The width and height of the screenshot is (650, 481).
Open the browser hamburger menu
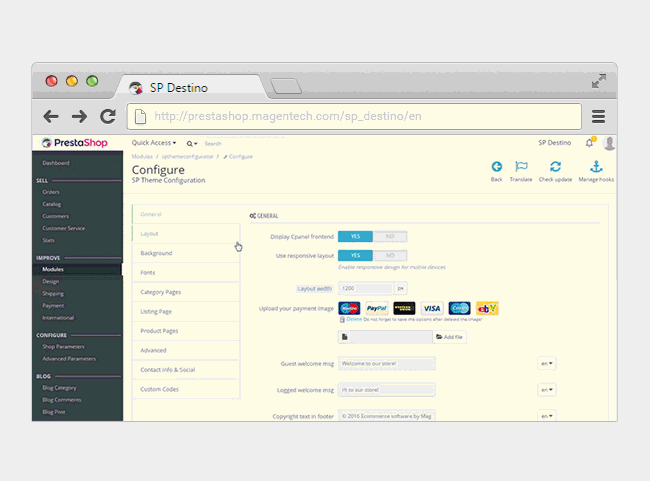point(598,117)
